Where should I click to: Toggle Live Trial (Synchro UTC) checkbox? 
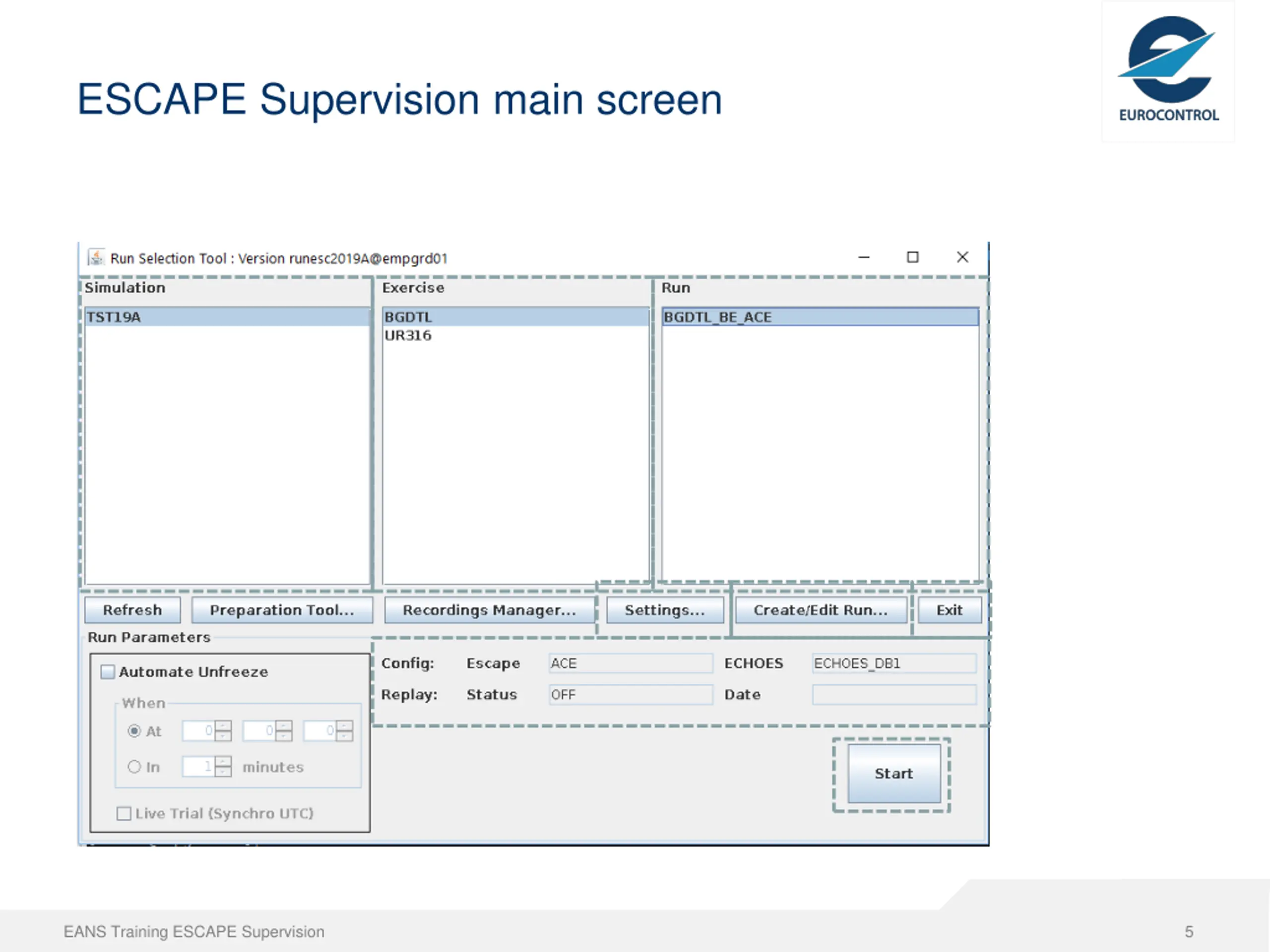(124, 814)
